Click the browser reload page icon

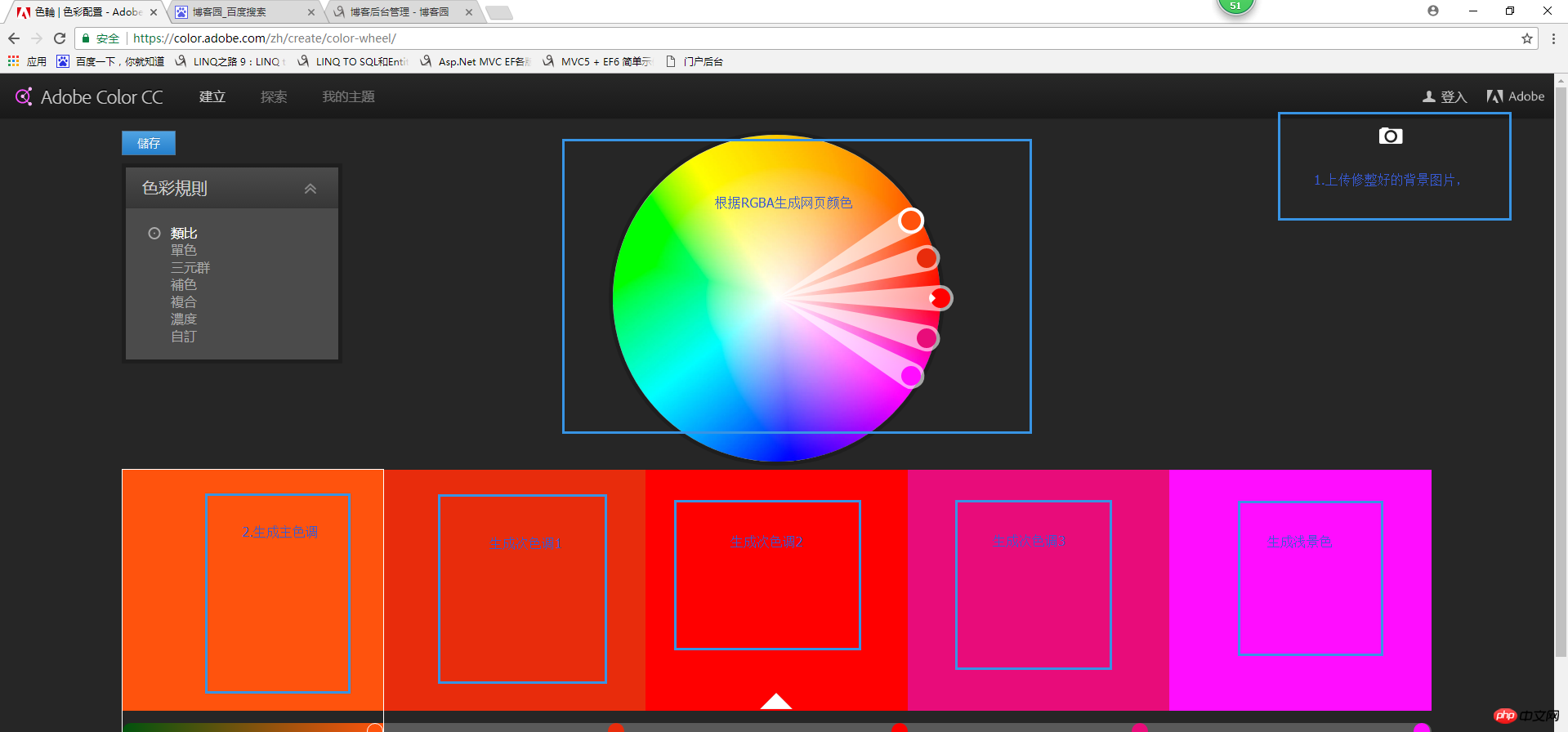[x=60, y=38]
